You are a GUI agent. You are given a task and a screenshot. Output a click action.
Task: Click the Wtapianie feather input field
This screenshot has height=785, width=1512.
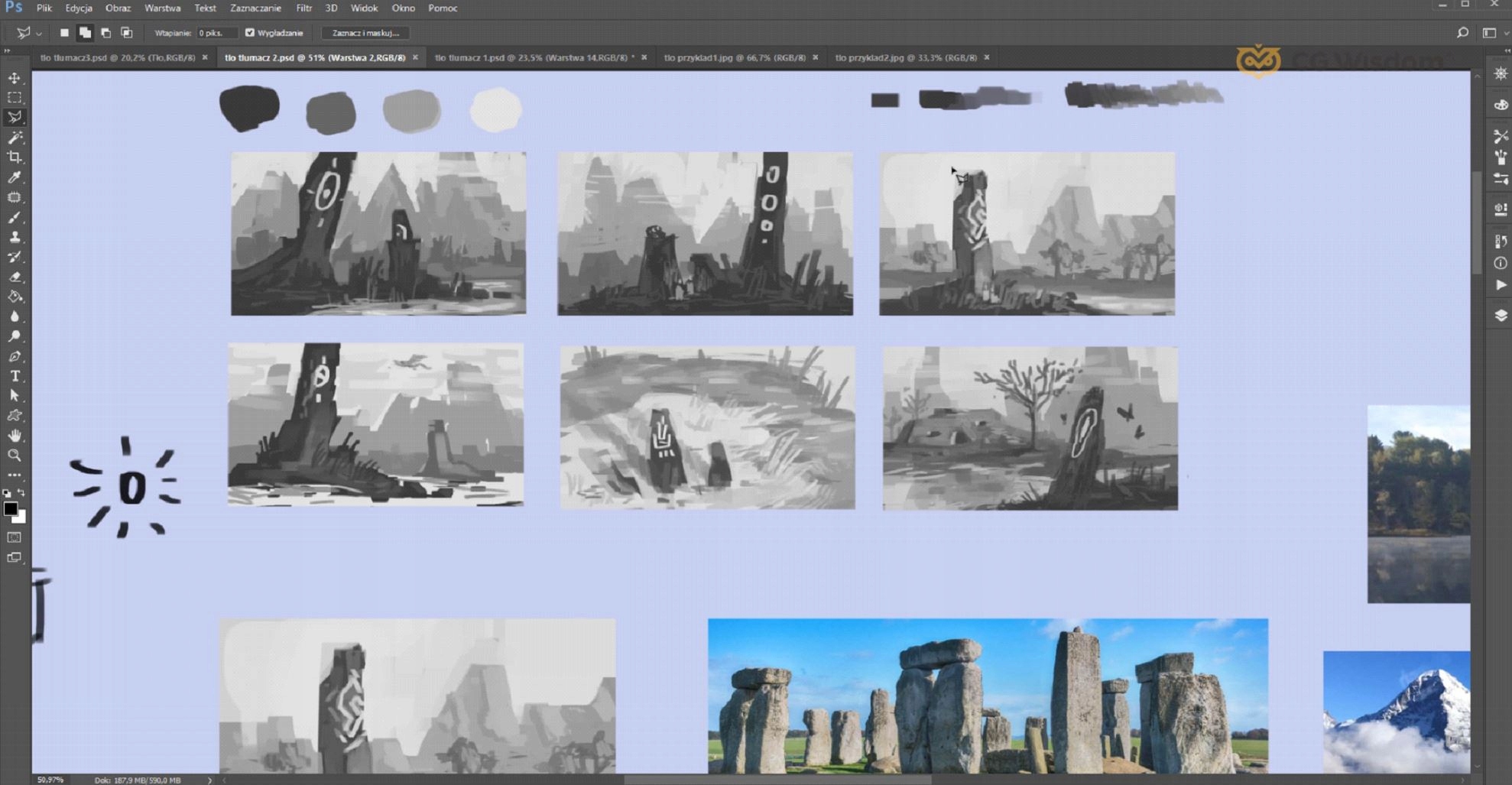216,33
